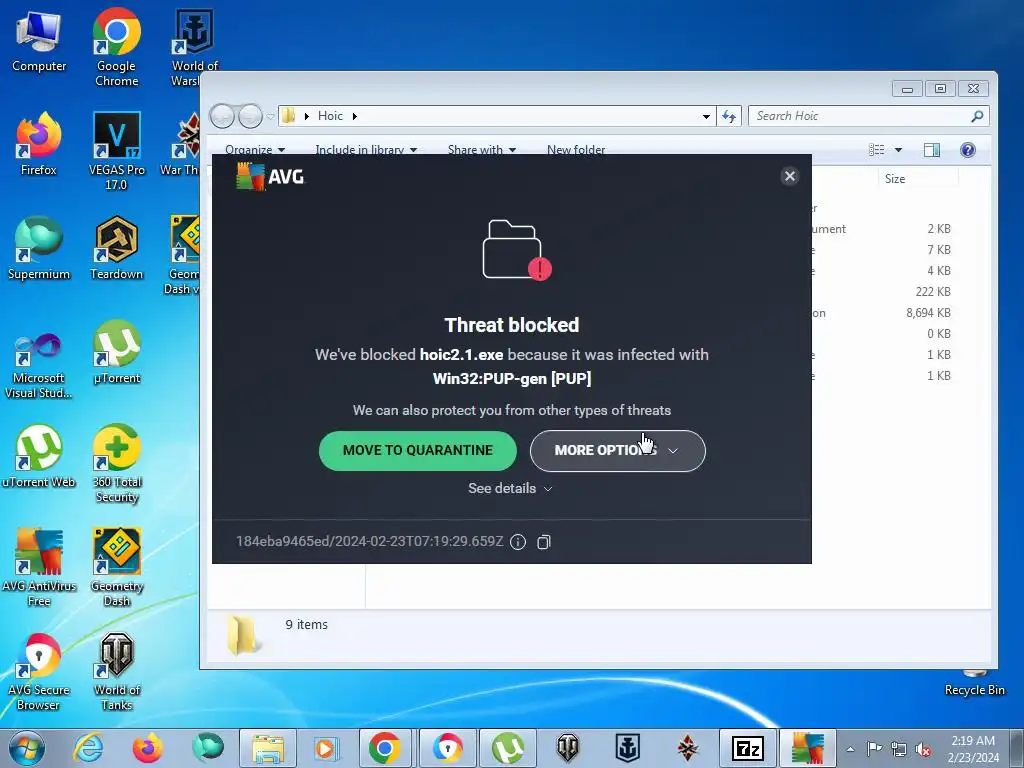Open Include in library menu

(x=366, y=150)
